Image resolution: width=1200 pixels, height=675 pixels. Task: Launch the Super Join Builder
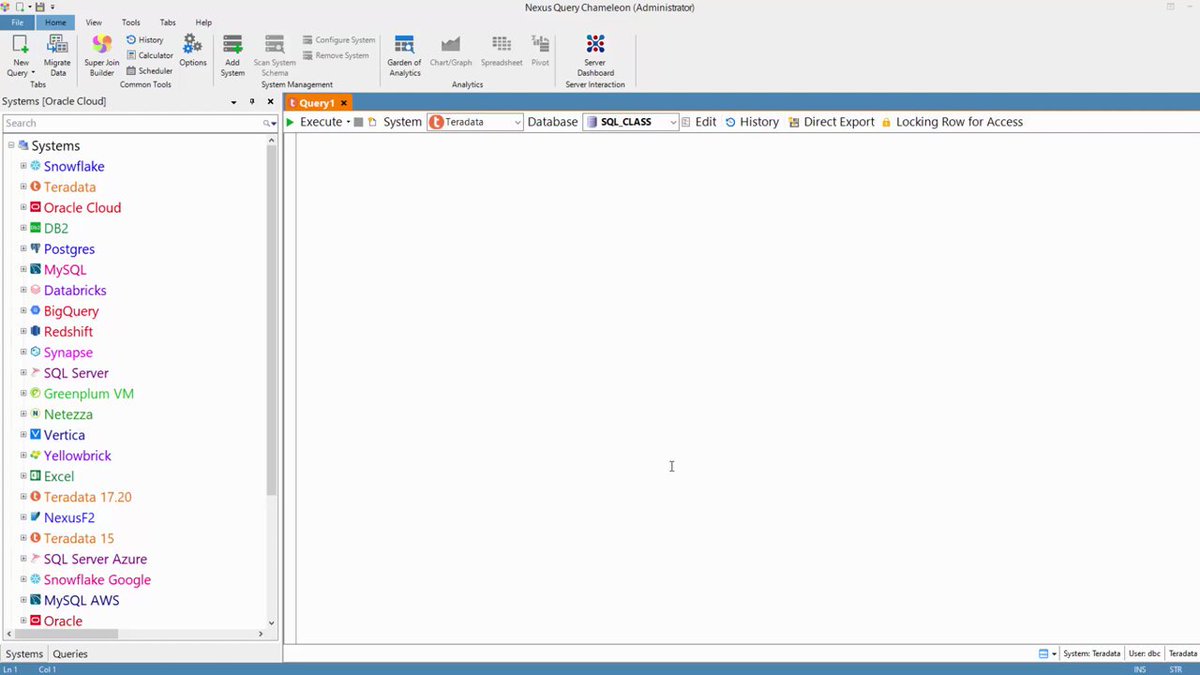(x=102, y=55)
